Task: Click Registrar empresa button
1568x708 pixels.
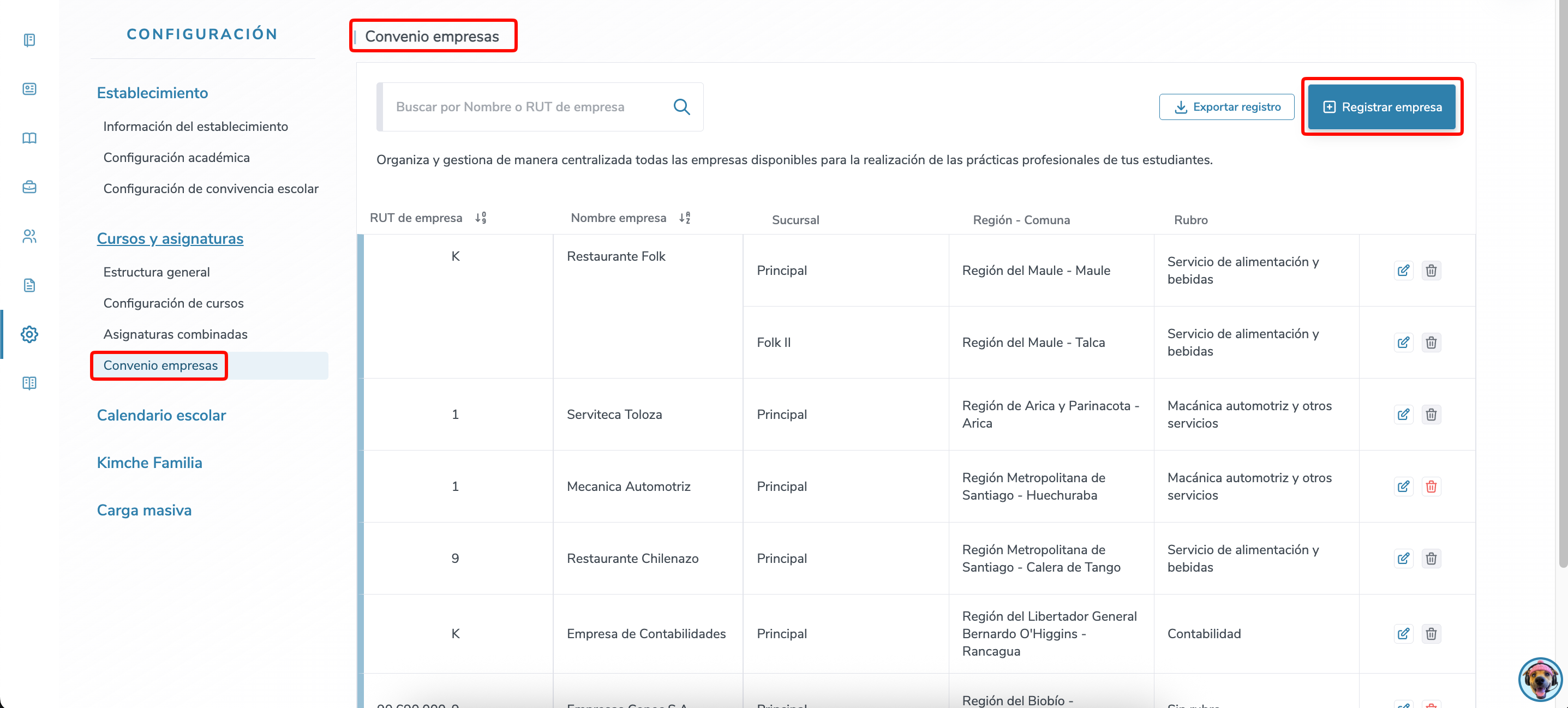Action: (1382, 107)
